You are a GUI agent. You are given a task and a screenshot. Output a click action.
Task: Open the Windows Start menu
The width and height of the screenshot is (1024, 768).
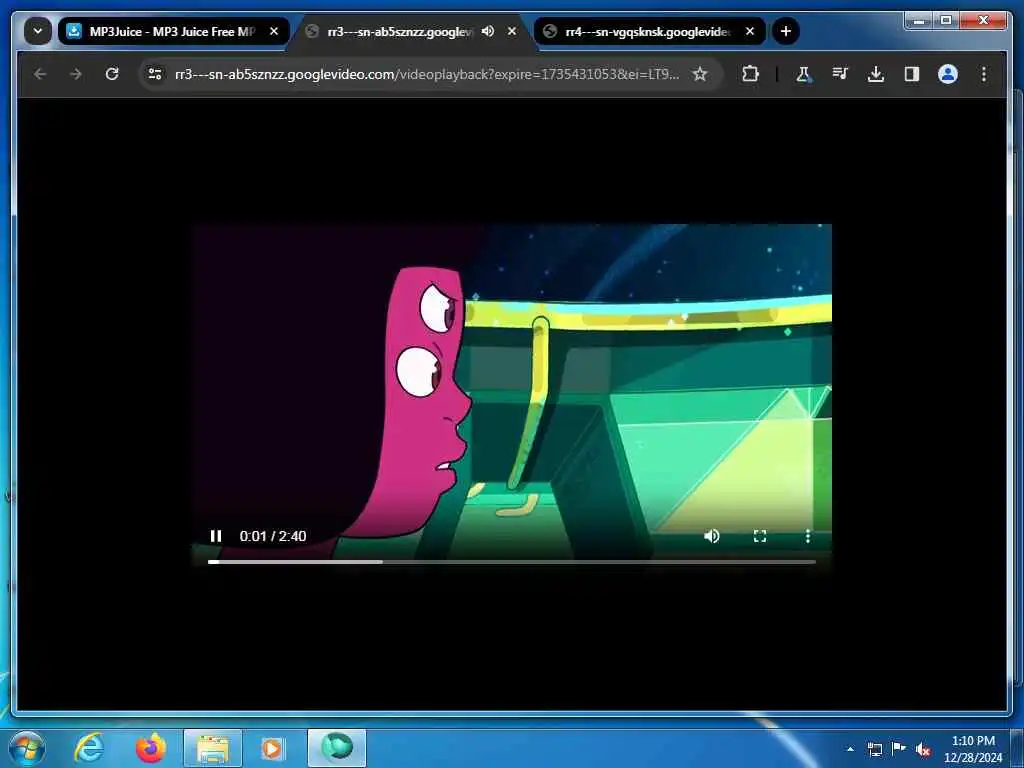27,748
